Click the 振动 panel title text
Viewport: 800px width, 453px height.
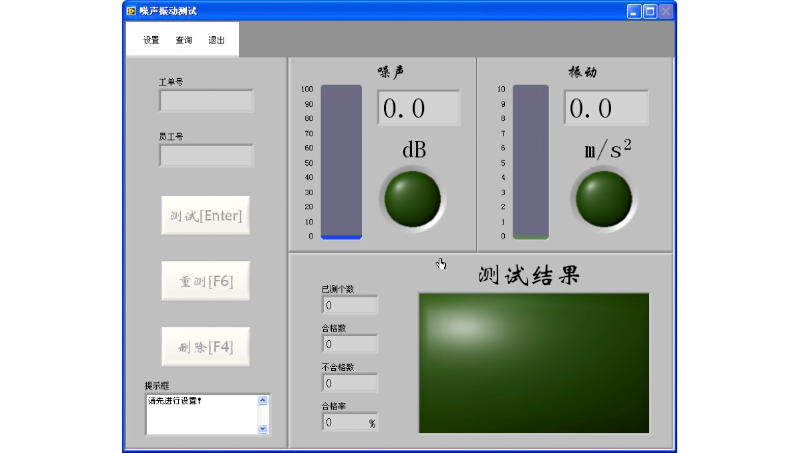click(583, 72)
